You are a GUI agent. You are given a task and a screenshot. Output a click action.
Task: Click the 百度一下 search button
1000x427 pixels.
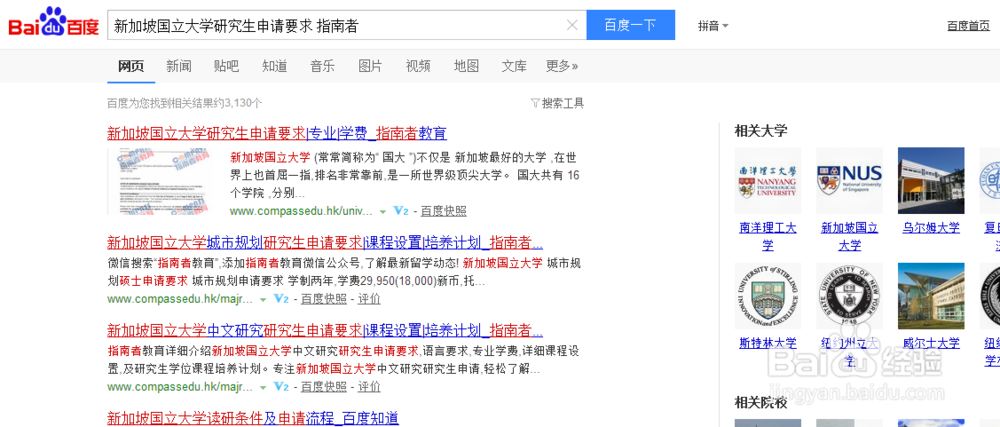point(630,25)
